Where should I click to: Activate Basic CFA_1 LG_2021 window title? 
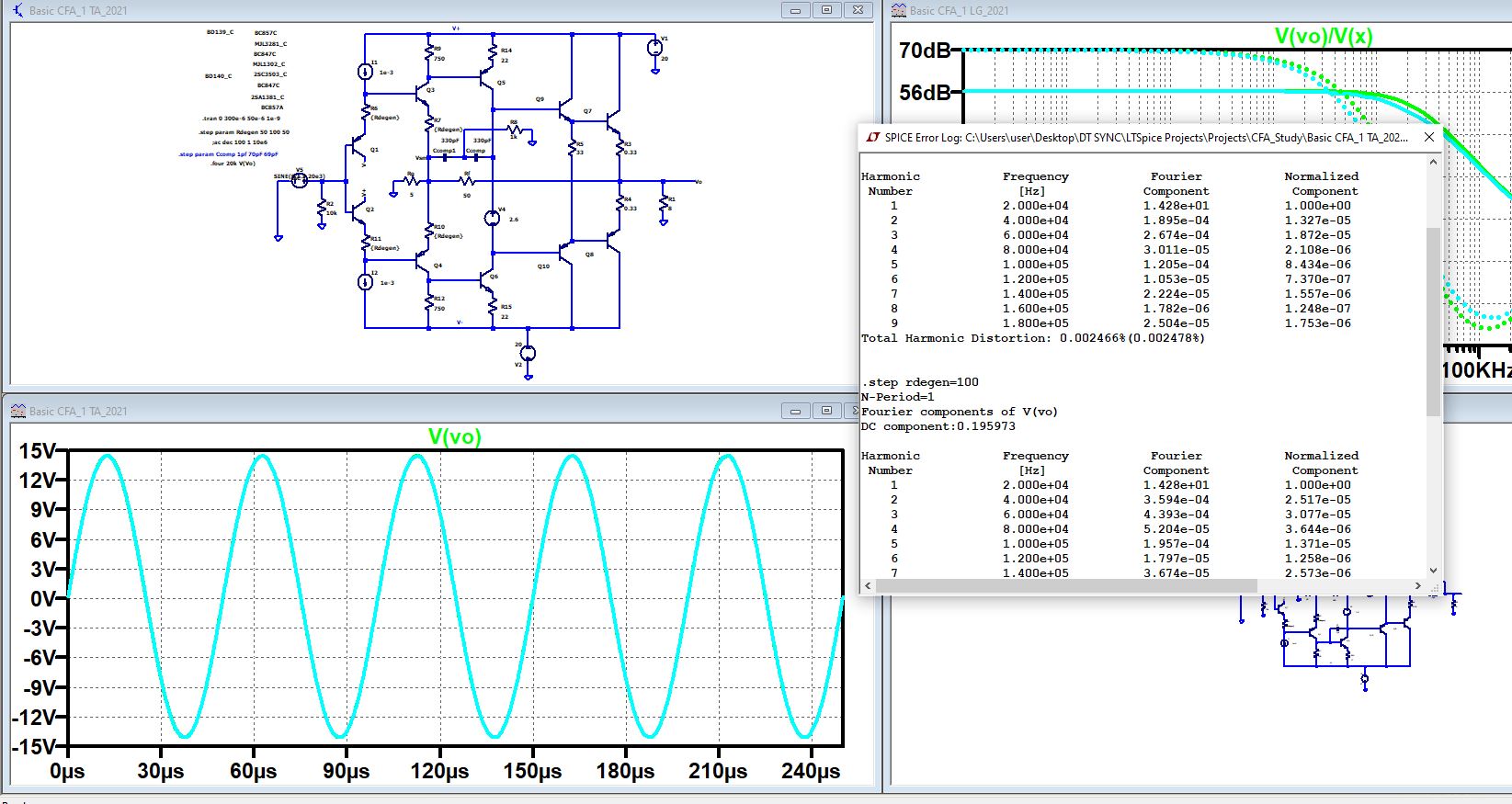(960, 10)
